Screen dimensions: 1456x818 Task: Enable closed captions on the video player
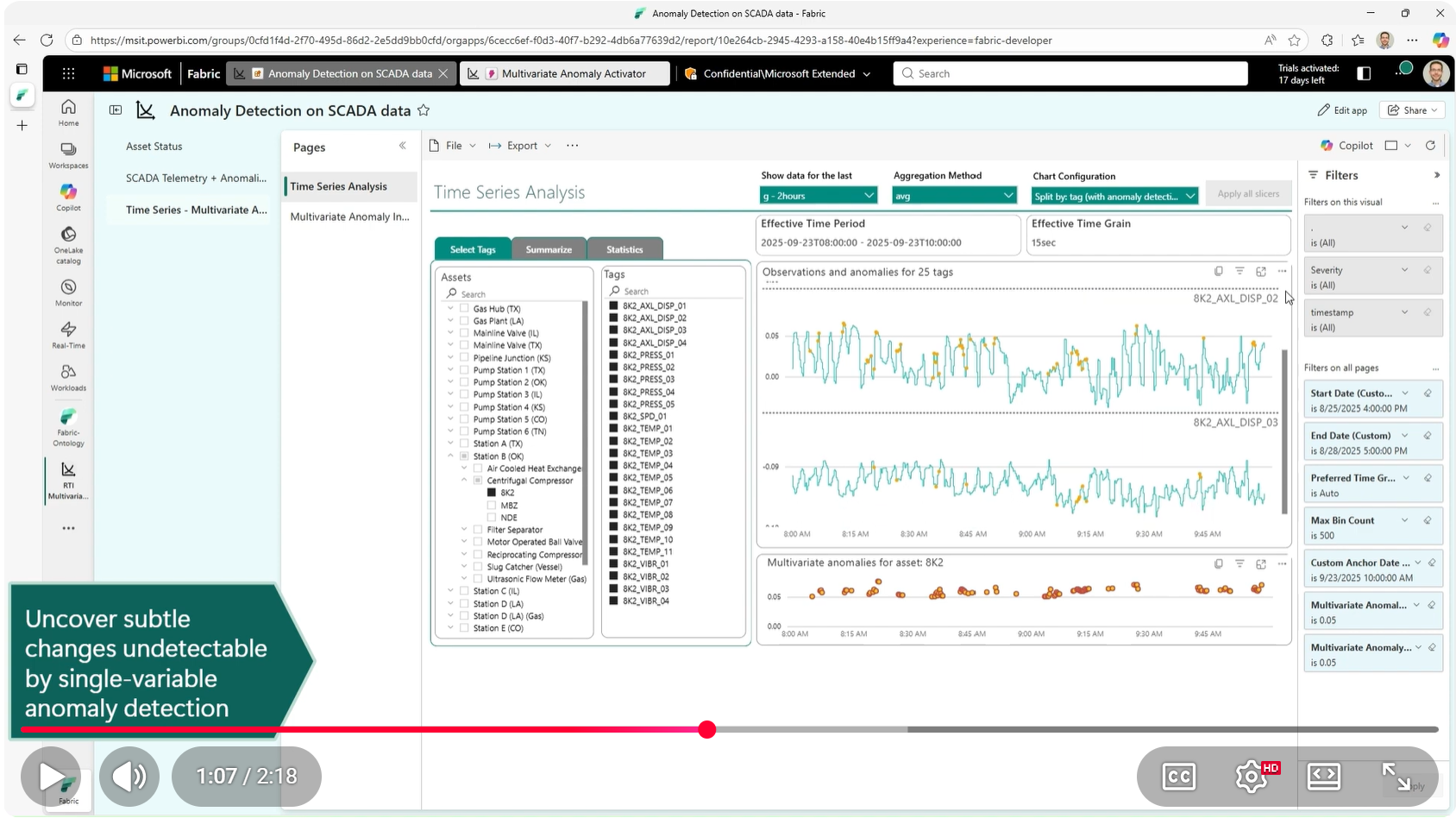1178,777
